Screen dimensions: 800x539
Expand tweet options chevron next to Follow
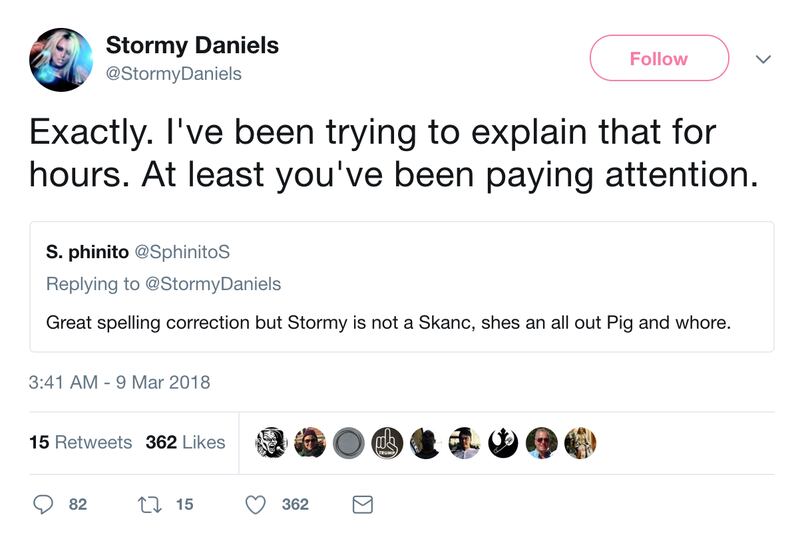point(763,59)
